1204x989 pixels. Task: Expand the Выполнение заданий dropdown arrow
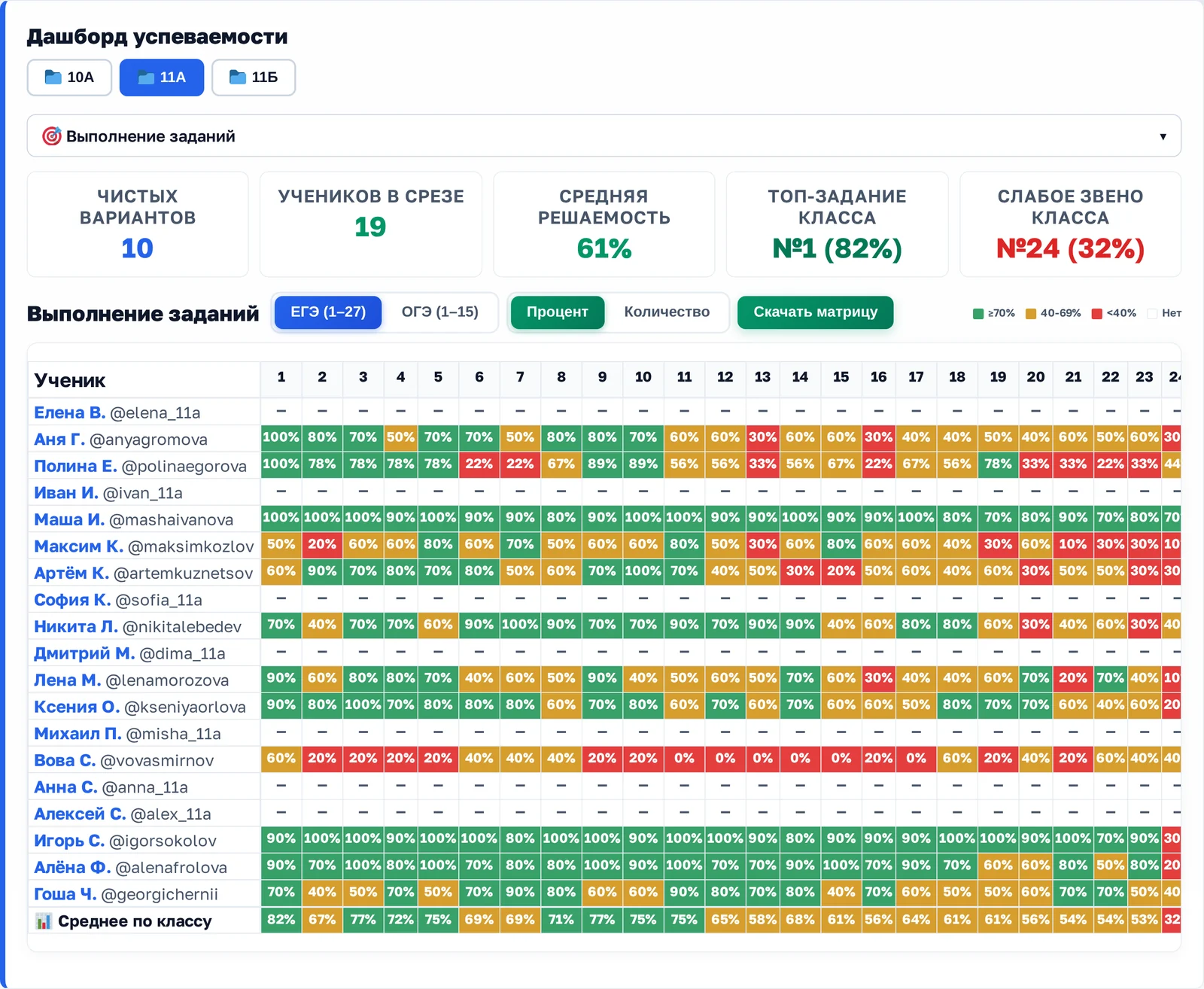click(1163, 136)
